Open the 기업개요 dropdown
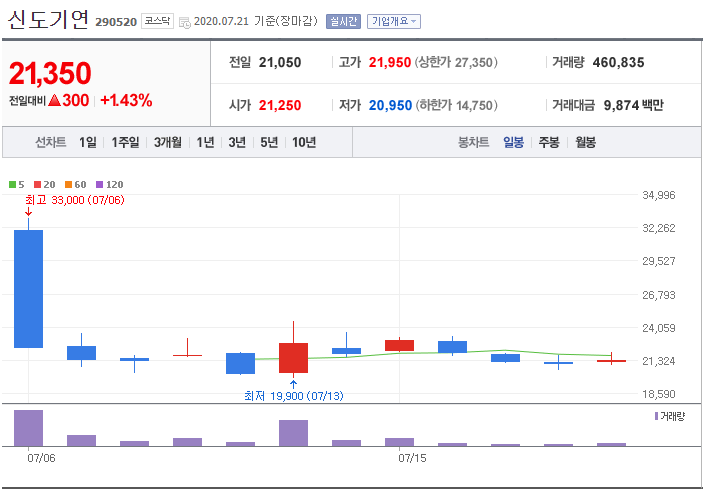703x489 pixels. point(394,22)
